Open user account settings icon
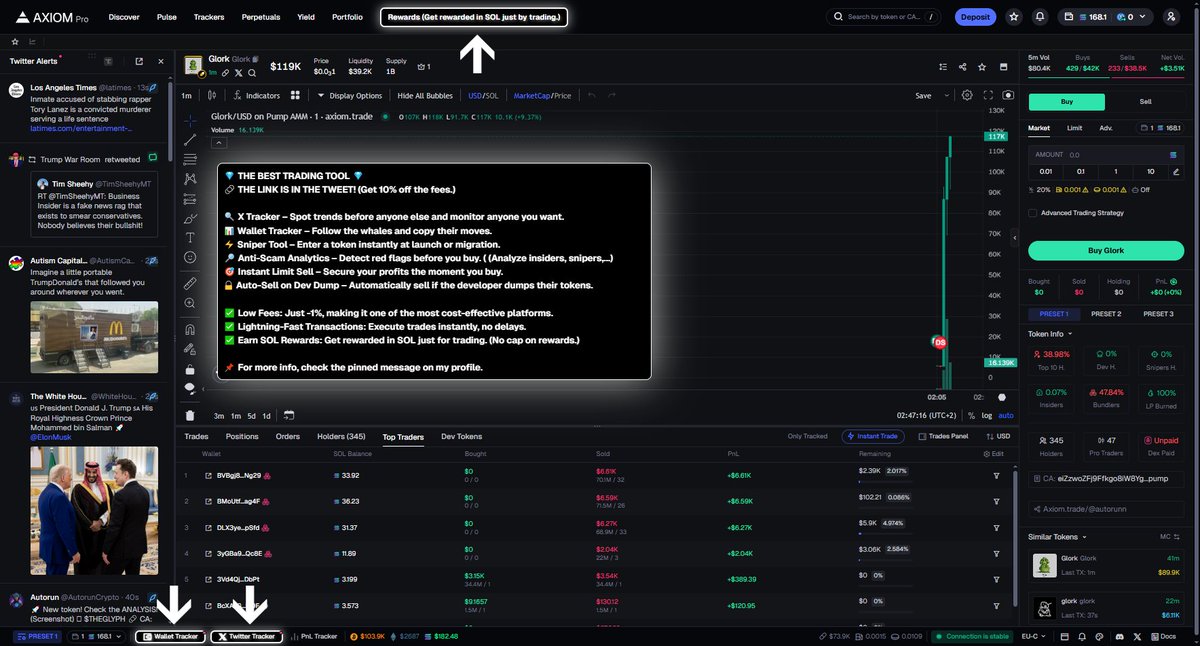 pyautogui.click(x=1171, y=17)
